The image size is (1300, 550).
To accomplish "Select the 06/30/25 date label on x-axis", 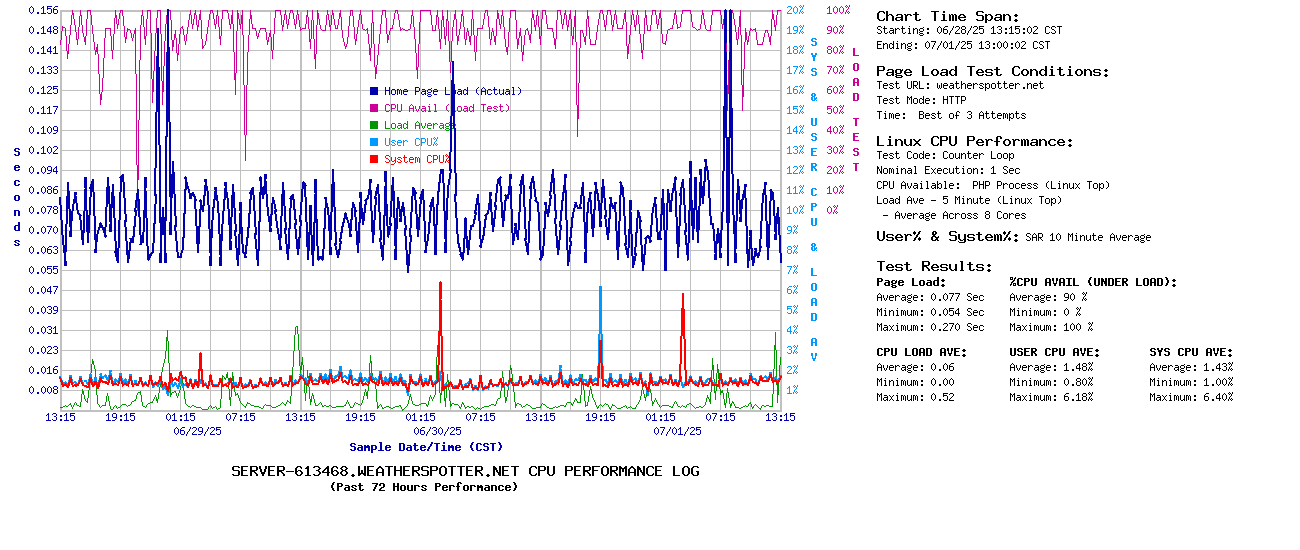I will click(437, 431).
